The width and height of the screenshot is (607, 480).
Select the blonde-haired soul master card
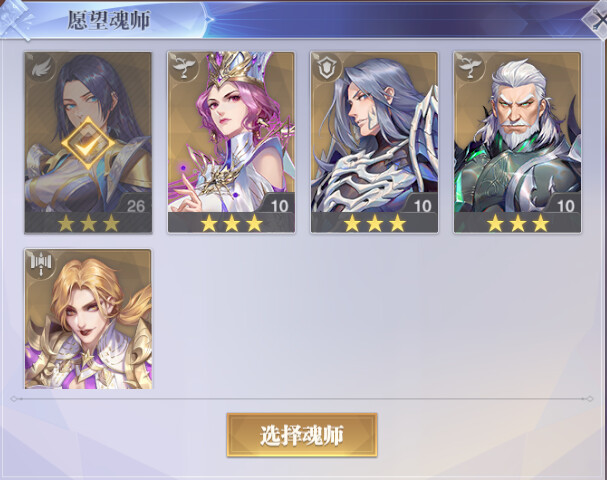(88, 319)
